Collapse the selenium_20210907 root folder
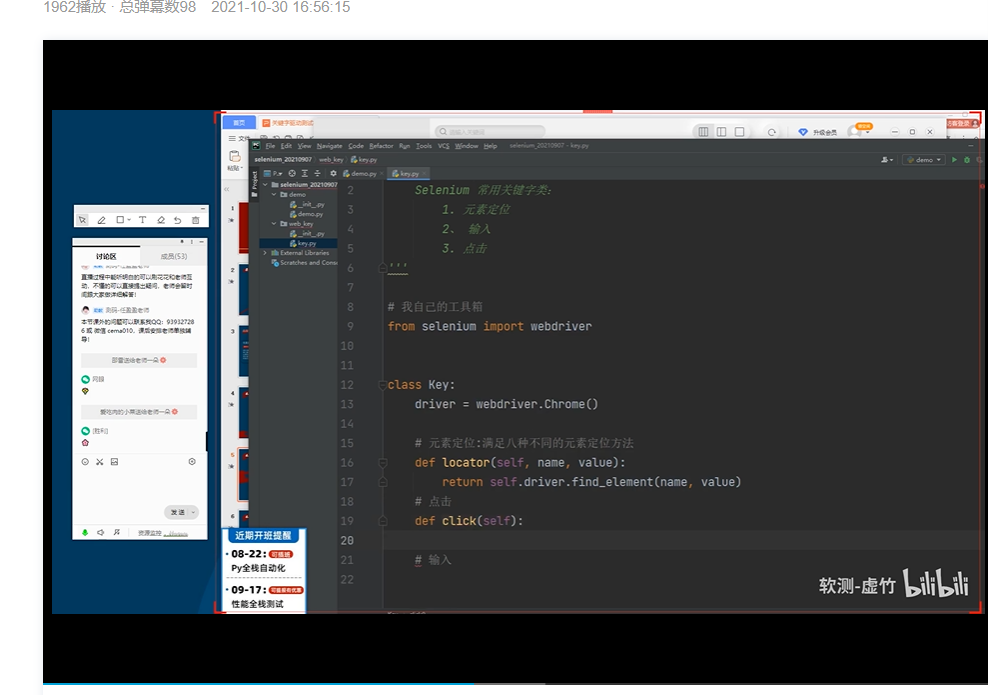This screenshot has width=988, height=695. click(265, 185)
